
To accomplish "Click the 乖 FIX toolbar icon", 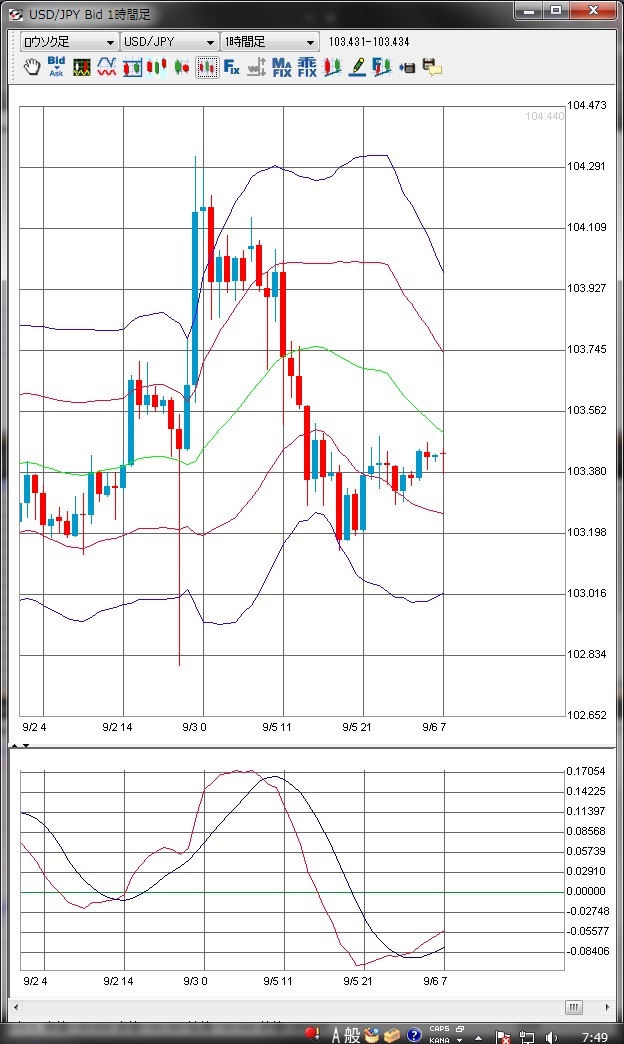I will pos(307,67).
